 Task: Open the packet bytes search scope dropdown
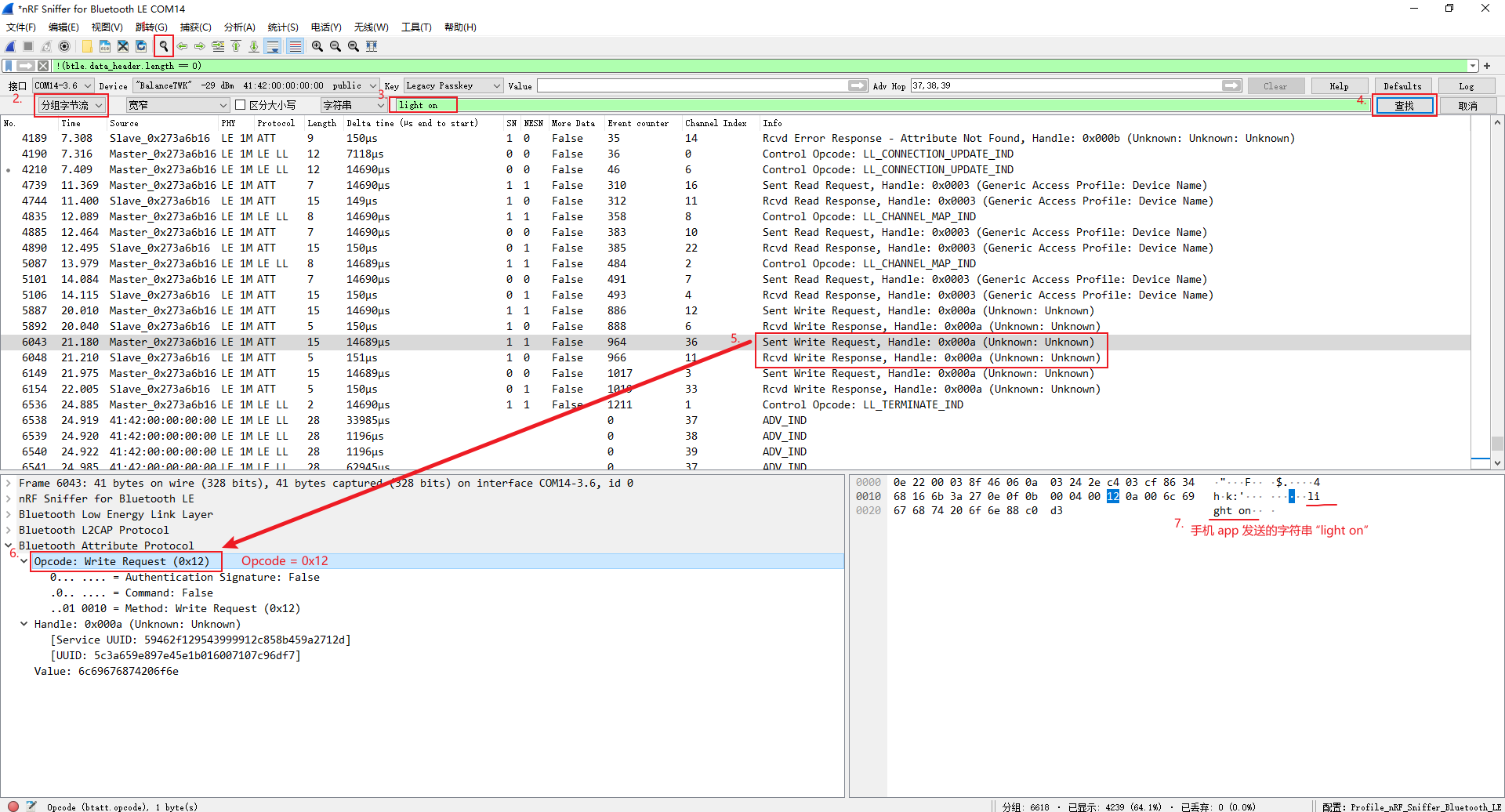pos(71,105)
